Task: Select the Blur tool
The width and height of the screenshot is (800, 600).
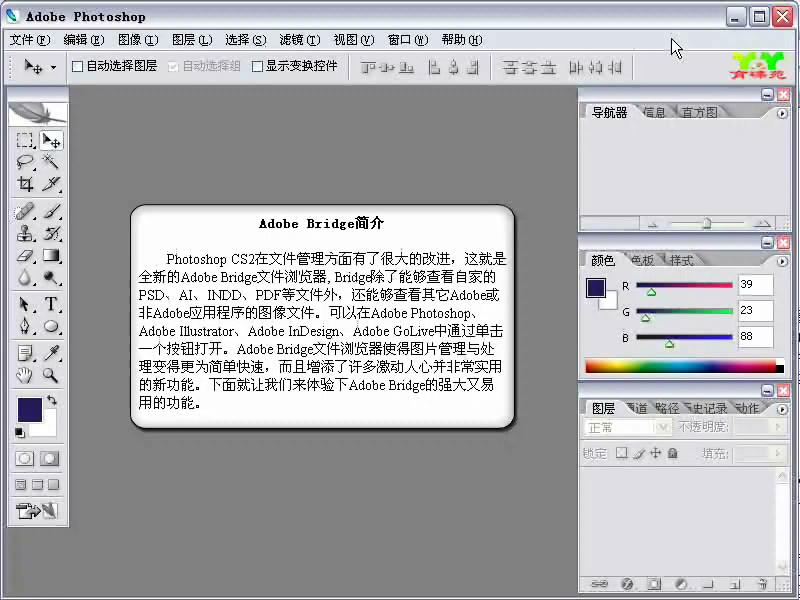Action: [x=24, y=278]
